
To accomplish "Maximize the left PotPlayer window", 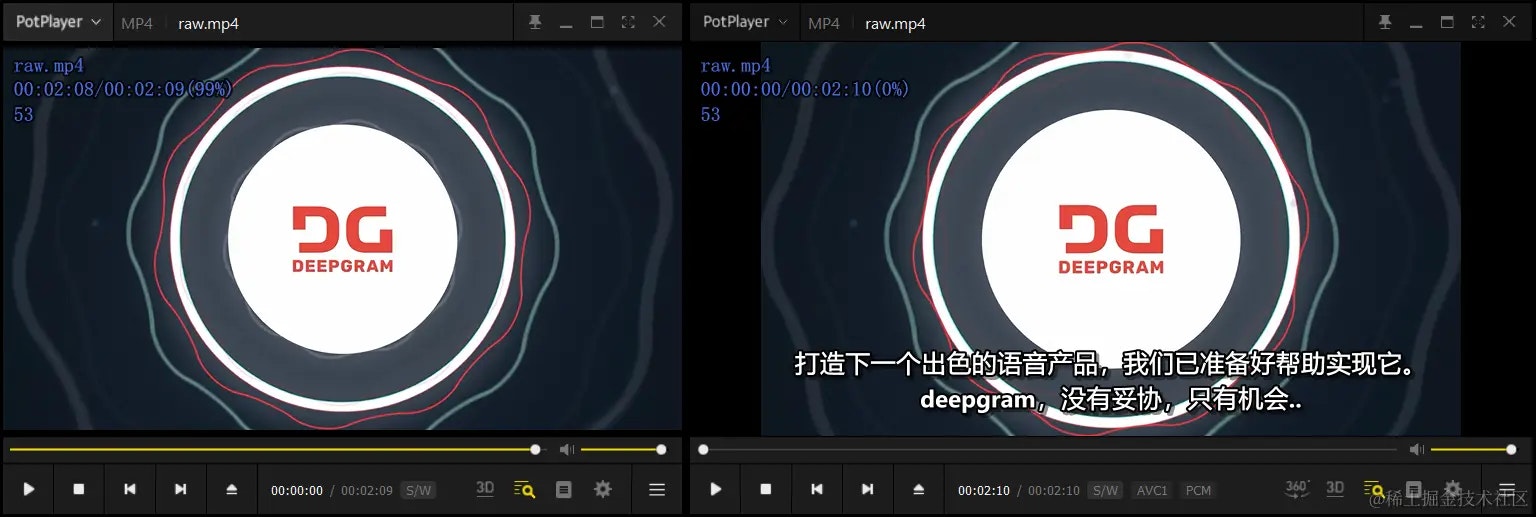I will pyautogui.click(x=597, y=22).
